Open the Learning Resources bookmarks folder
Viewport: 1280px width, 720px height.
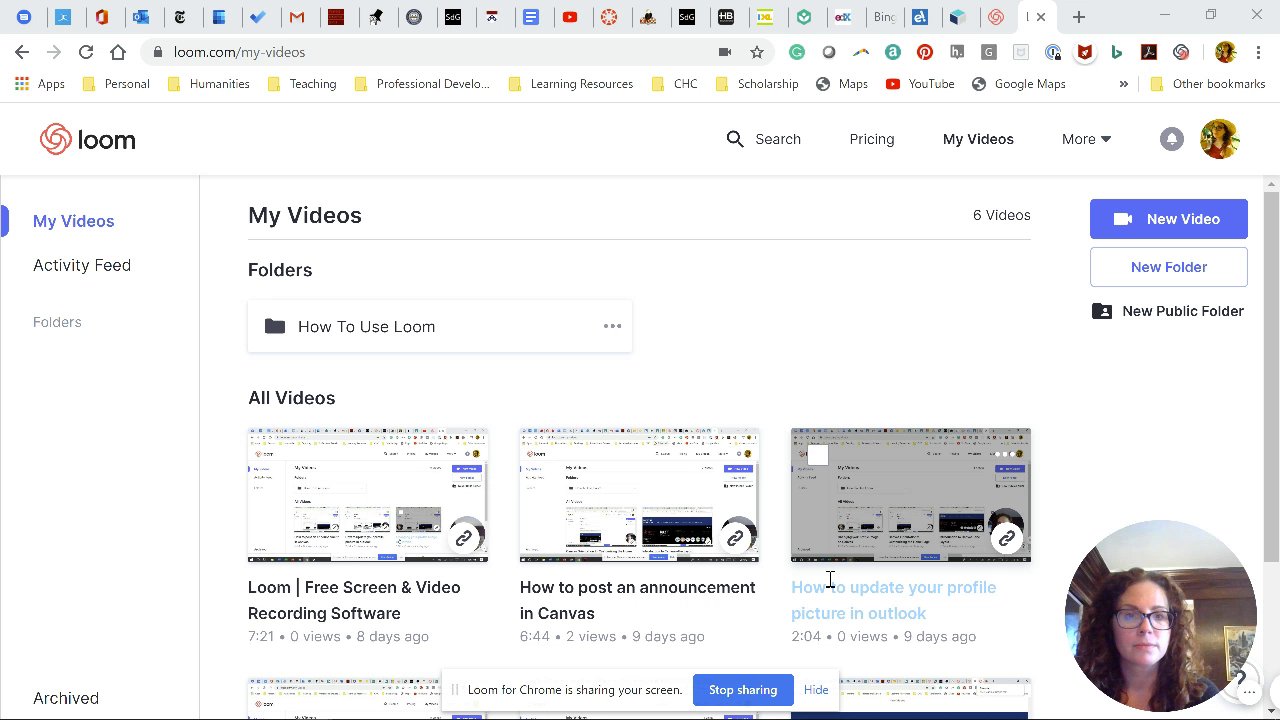point(571,84)
